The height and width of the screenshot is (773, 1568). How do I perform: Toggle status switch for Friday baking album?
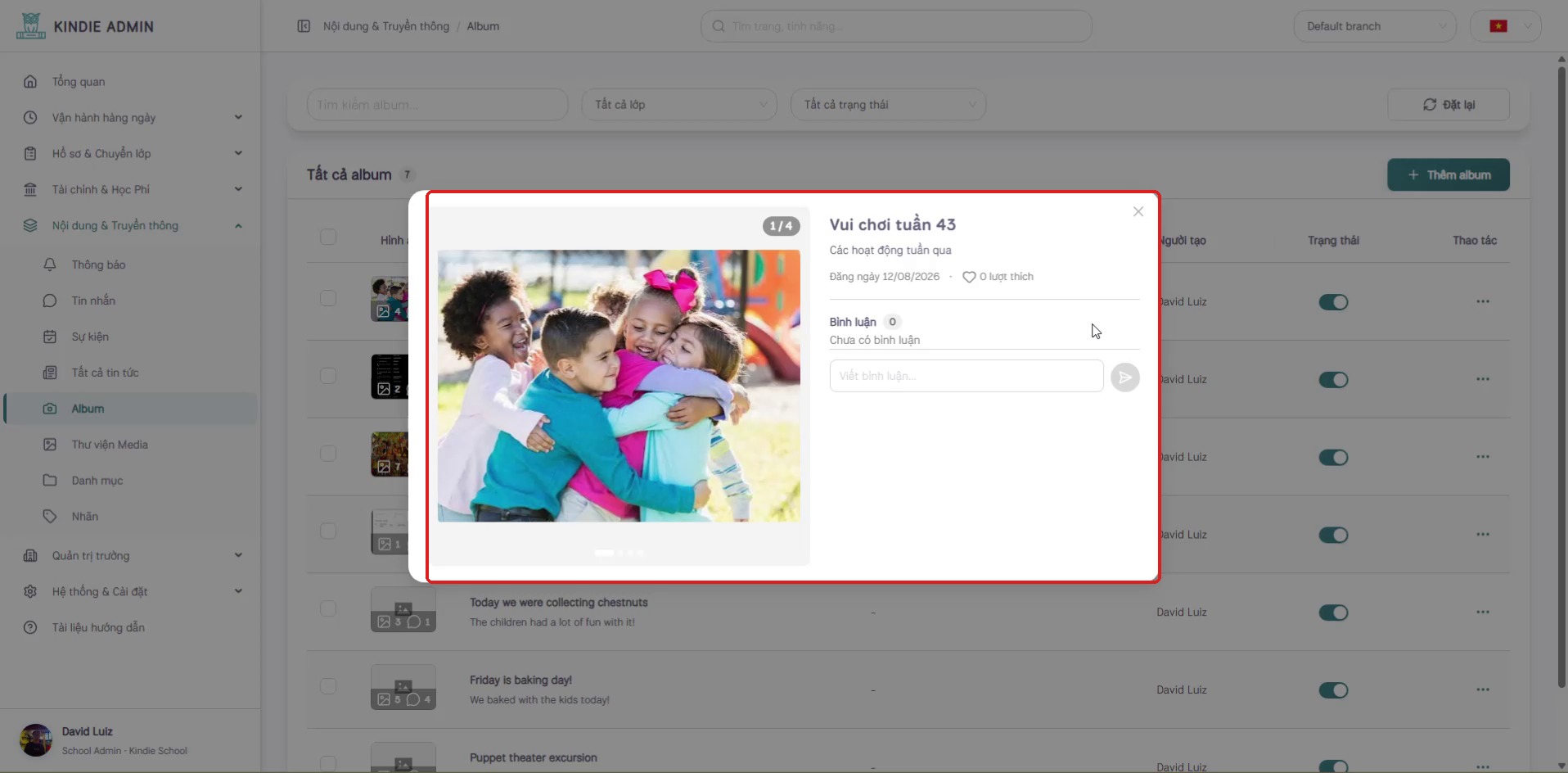1333,690
